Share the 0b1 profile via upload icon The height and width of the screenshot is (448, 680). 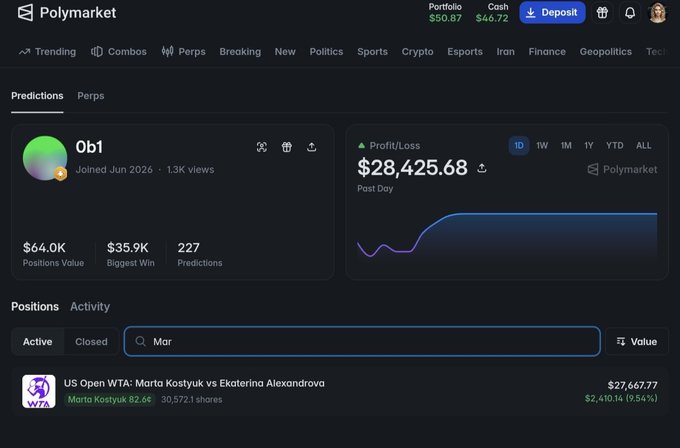click(x=311, y=147)
